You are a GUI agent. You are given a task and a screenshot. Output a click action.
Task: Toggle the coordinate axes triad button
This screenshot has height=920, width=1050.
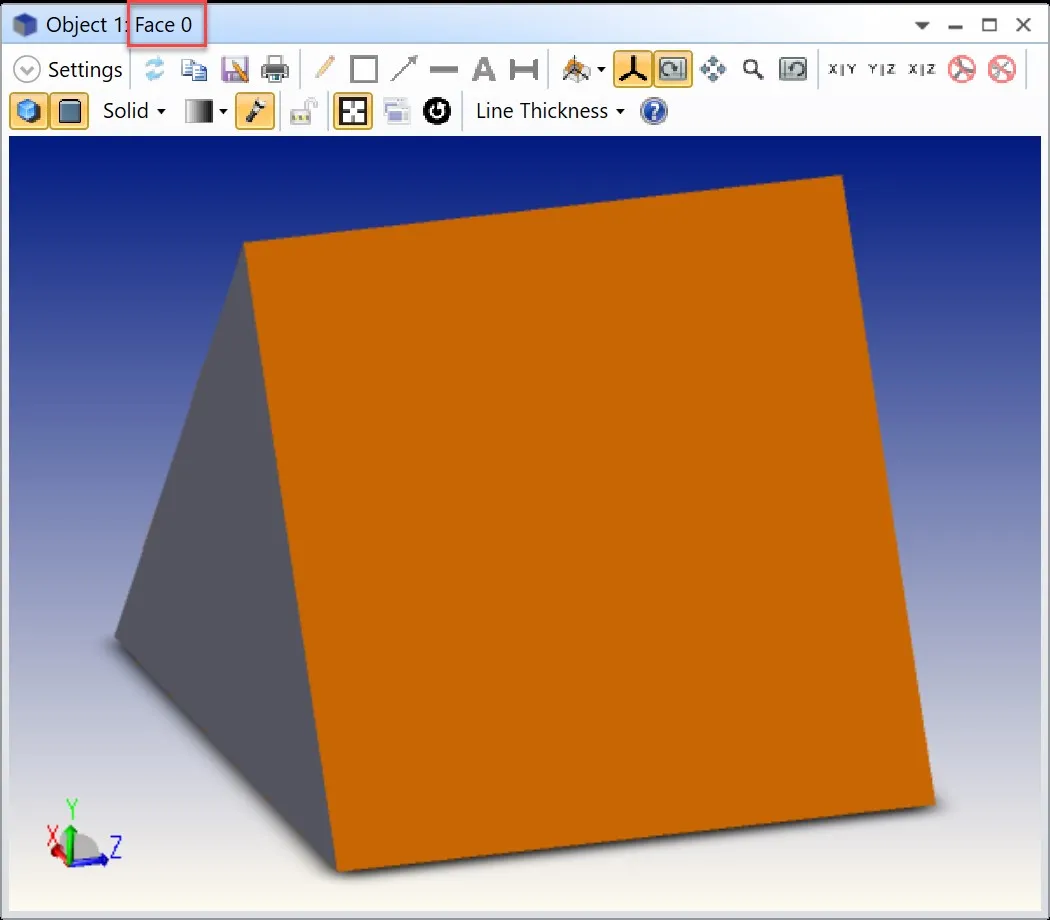point(632,69)
